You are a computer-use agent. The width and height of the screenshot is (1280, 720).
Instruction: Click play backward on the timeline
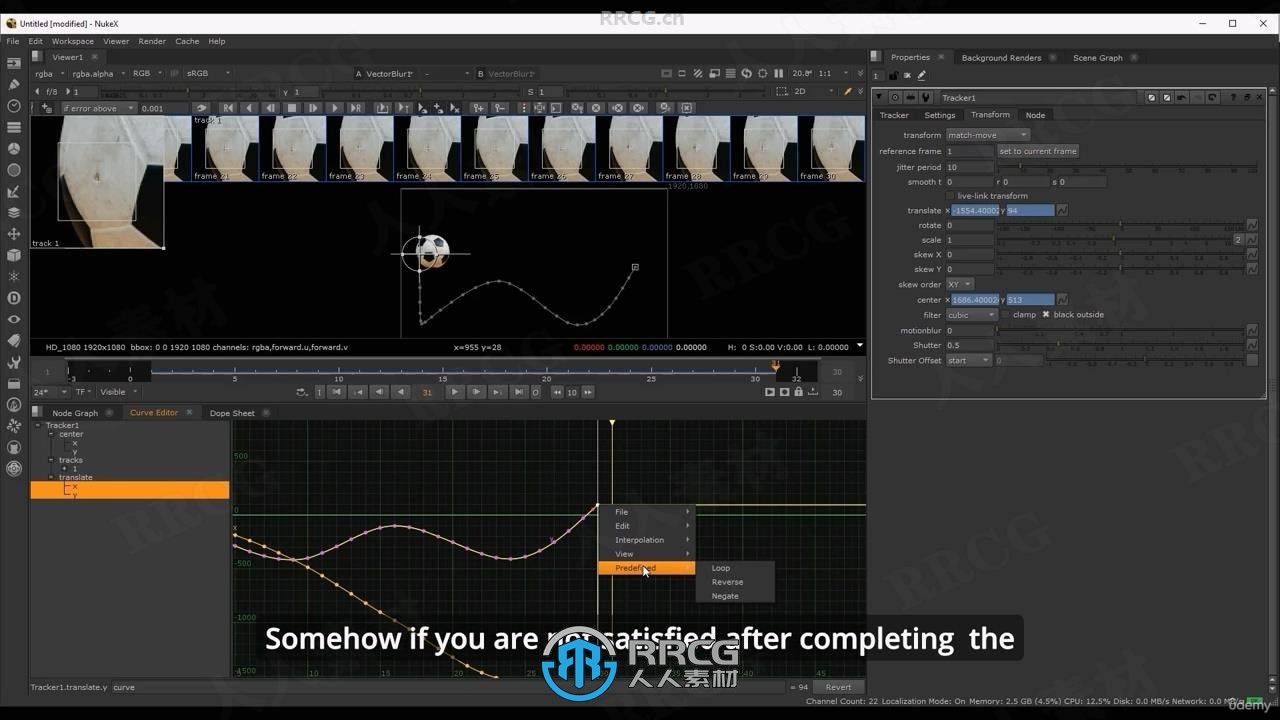point(401,392)
